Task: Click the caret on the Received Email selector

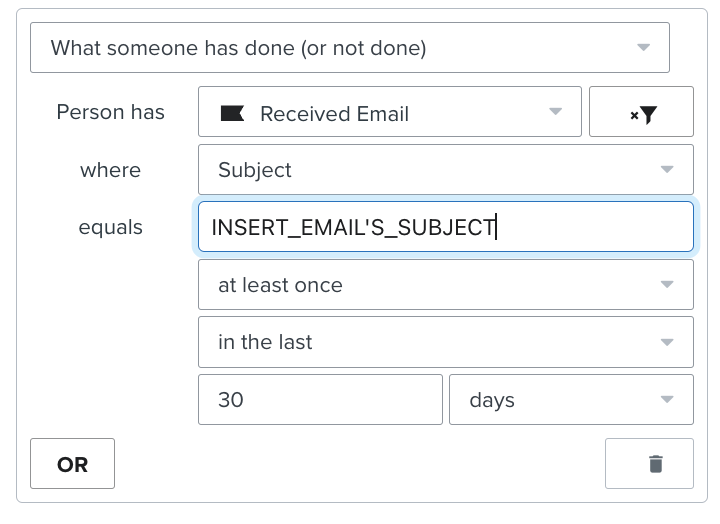Action: pyautogui.click(x=556, y=112)
